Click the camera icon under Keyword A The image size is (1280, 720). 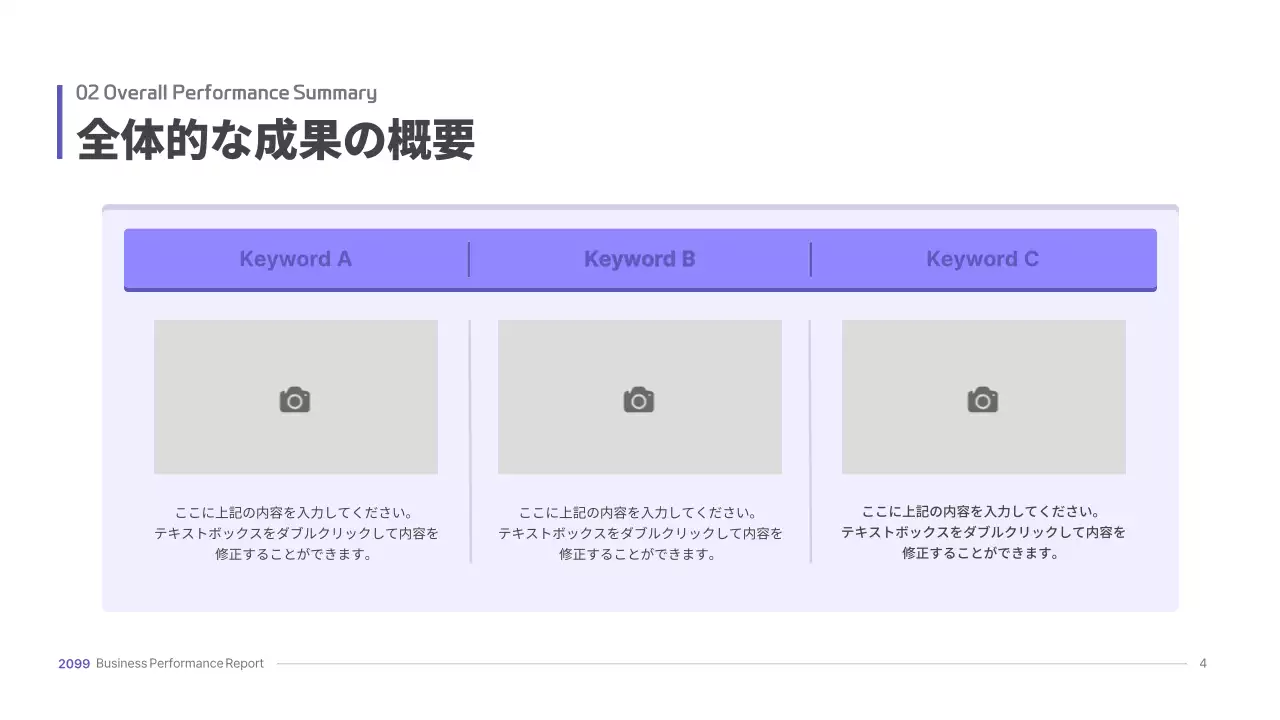click(295, 400)
